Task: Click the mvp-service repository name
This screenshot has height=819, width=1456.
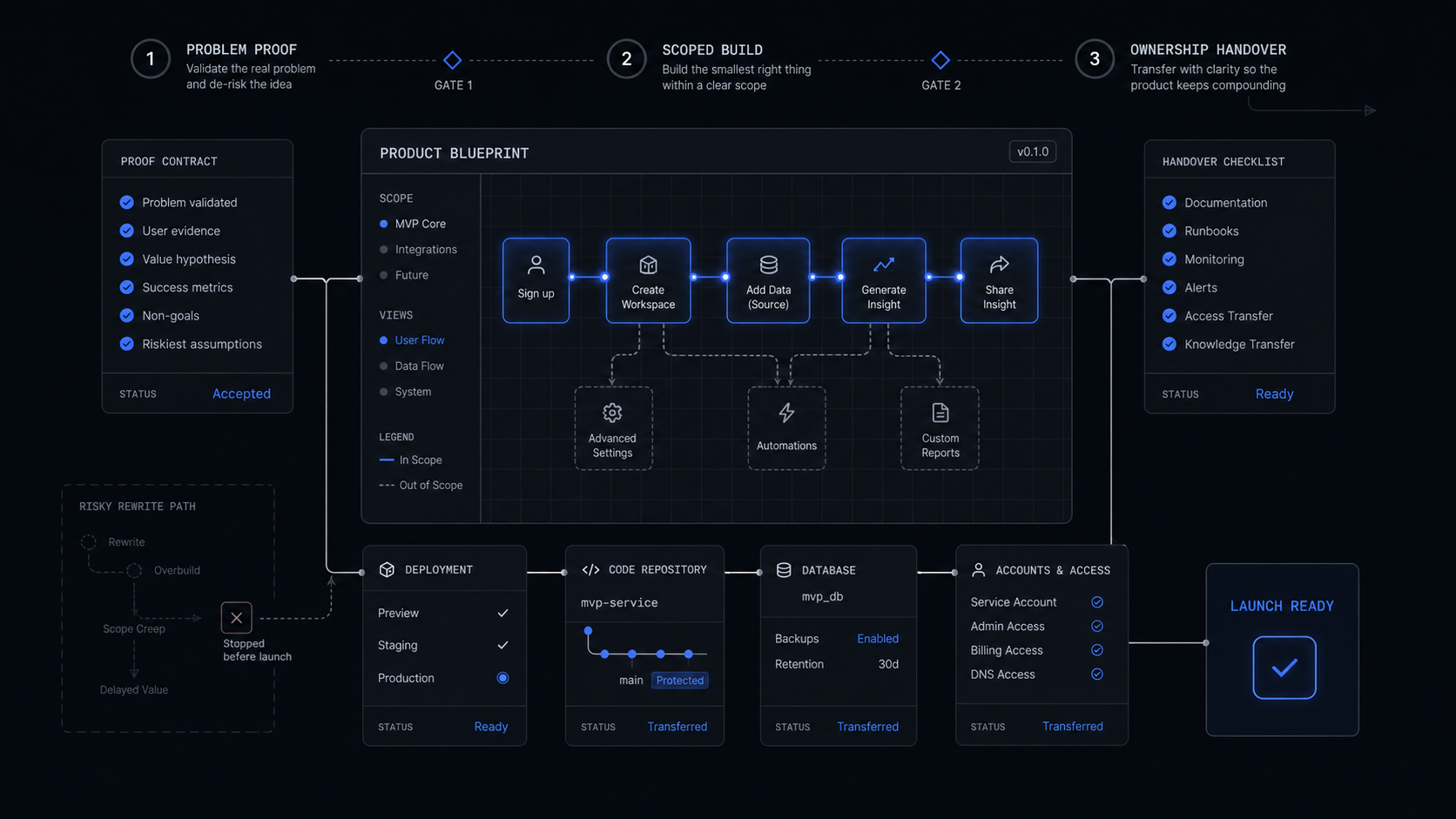Action: [619, 602]
